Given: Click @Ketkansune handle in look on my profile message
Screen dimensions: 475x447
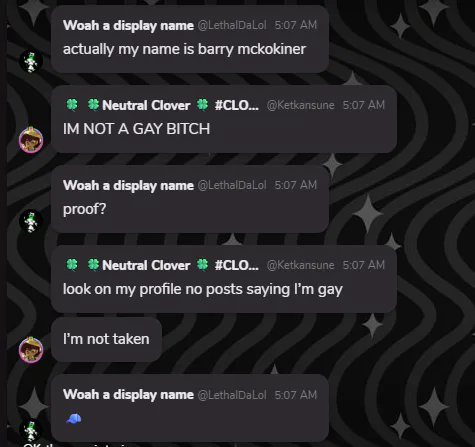Looking at the screenshot, I should coord(300,265).
